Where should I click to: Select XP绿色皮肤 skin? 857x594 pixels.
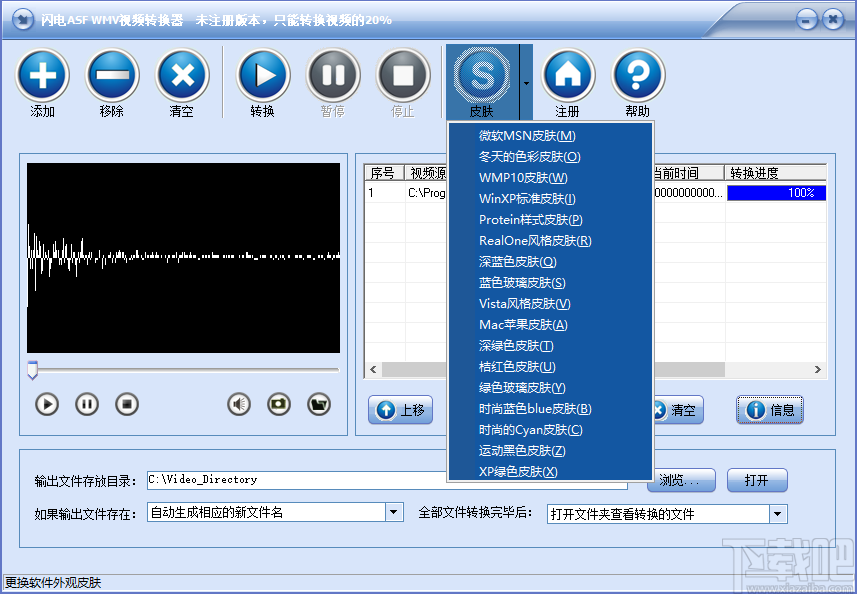point(550,471)
